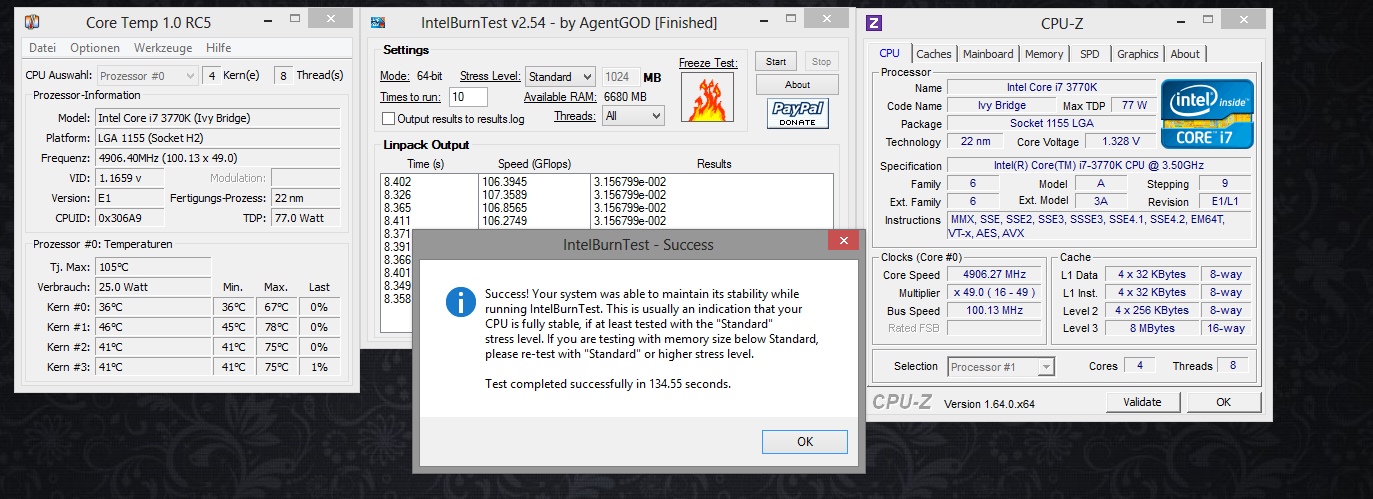
Task: Click the Available RAM 6680 MB value
Action: (626, 97)
